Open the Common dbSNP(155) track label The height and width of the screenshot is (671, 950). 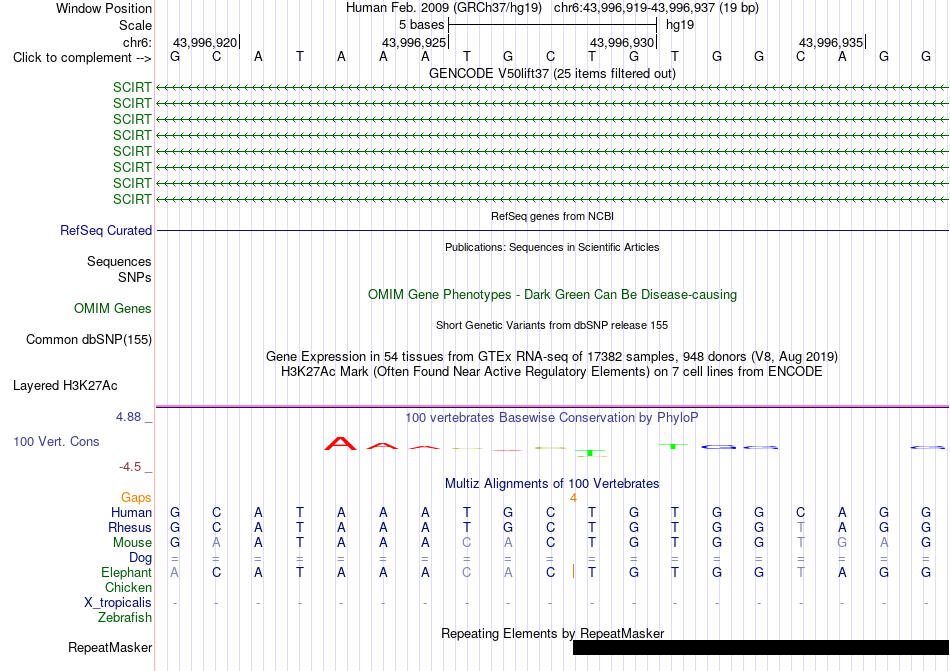point(88,339)
